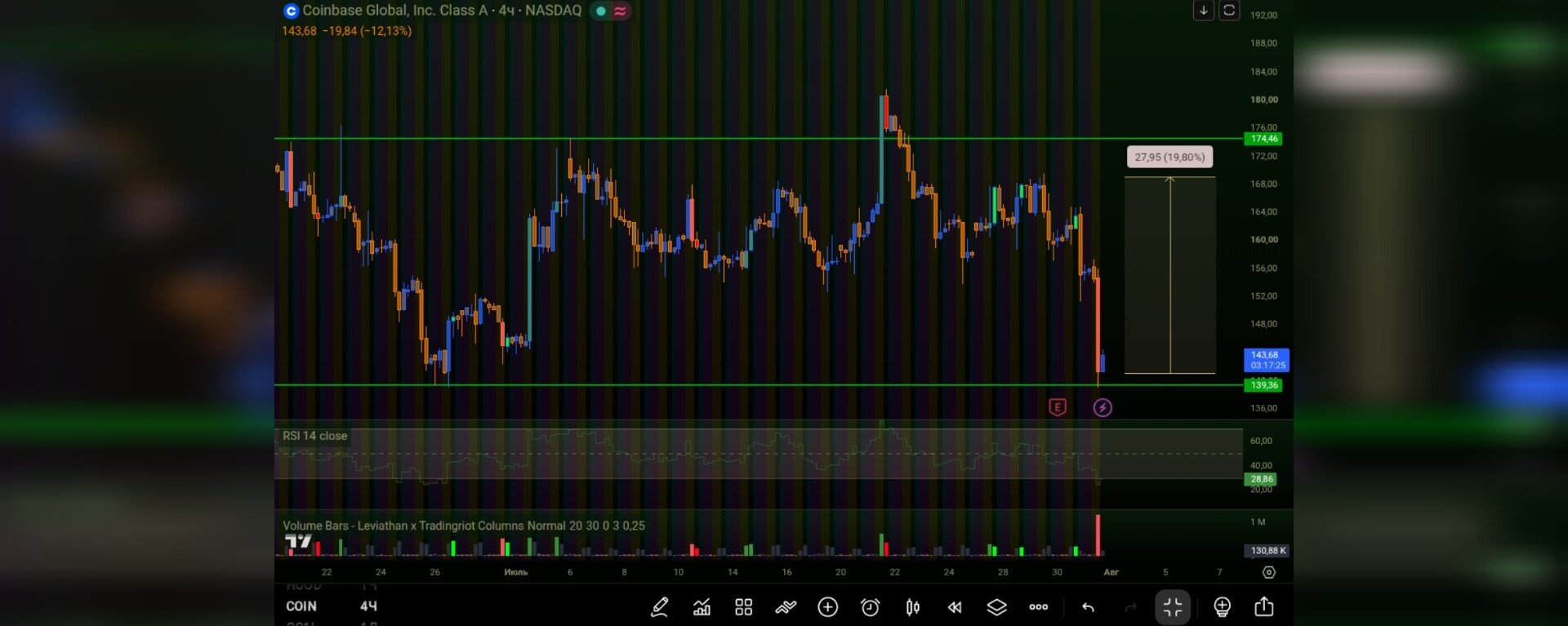Open the bar-chart-with-trend-line icon

pyautogui.click(x=702, y=607)
